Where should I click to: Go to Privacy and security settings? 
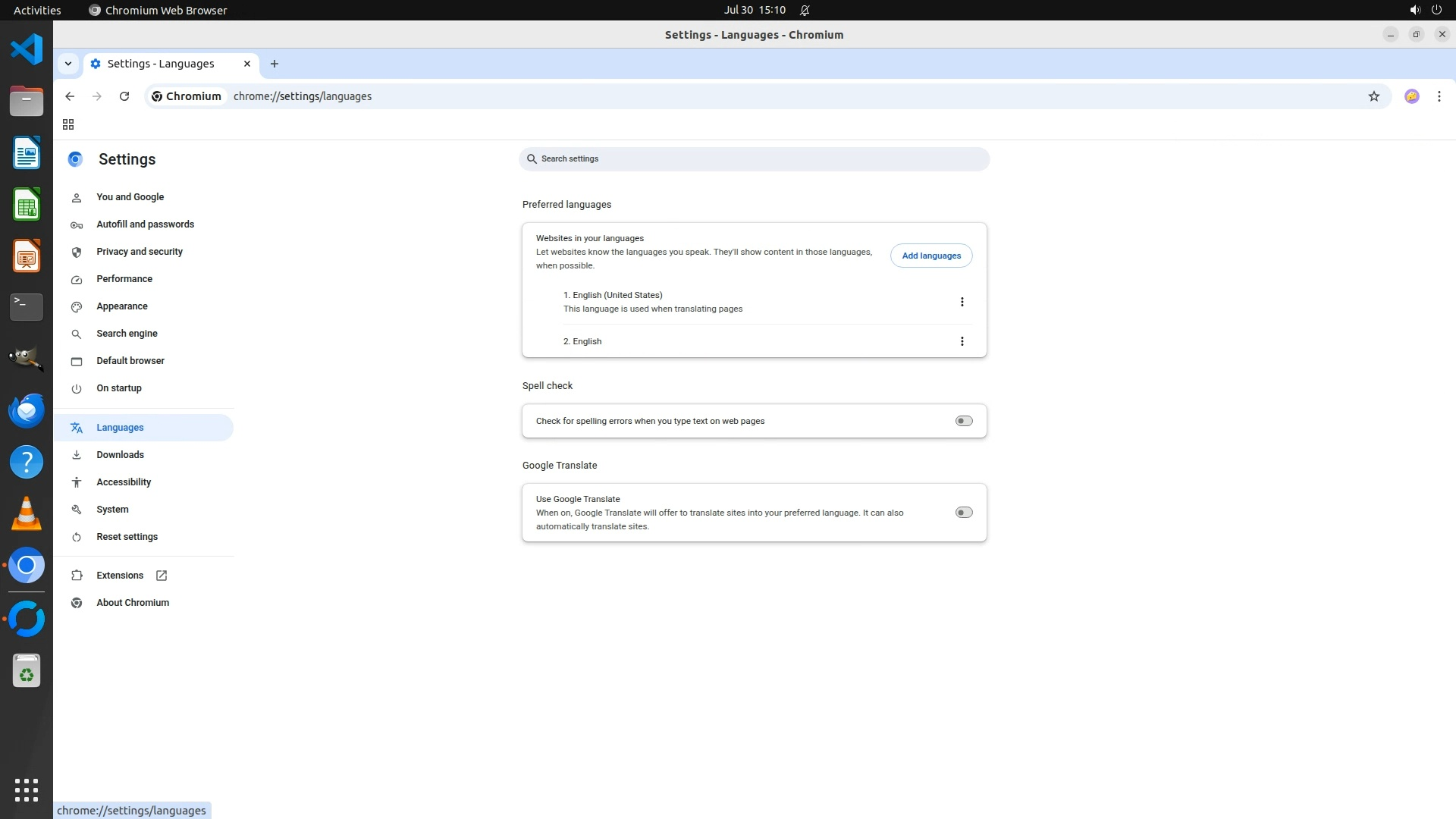click(x=140, y=252)
